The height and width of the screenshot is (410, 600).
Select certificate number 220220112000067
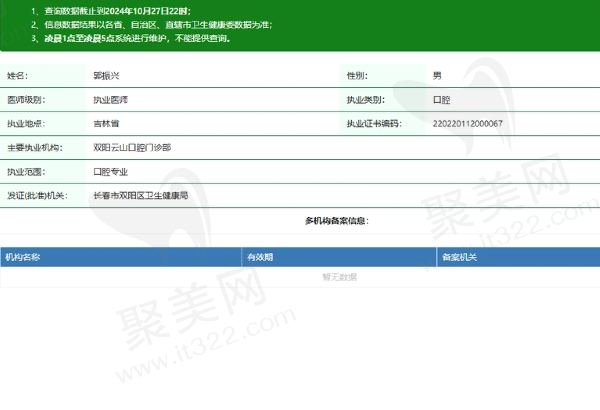[468, 123]
